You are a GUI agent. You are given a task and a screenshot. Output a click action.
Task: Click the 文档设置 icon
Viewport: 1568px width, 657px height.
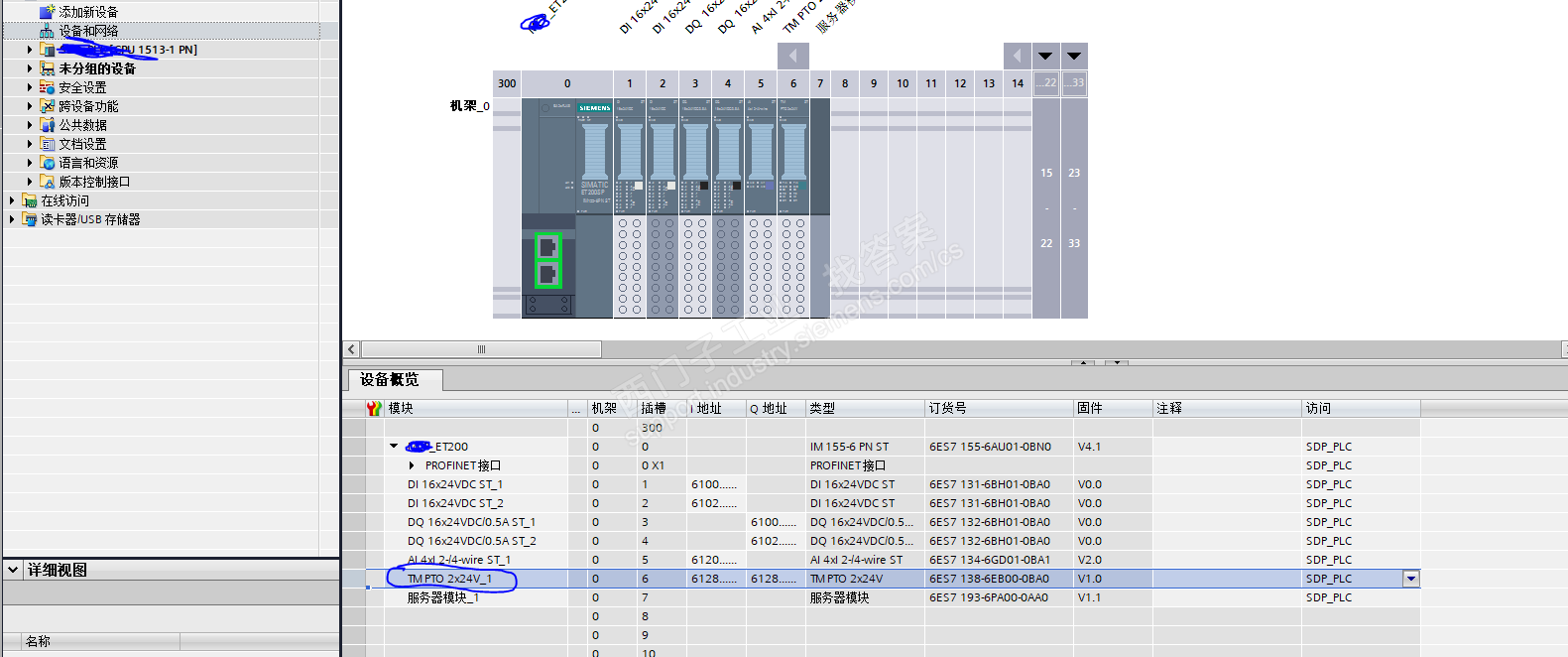pos(47,144)
